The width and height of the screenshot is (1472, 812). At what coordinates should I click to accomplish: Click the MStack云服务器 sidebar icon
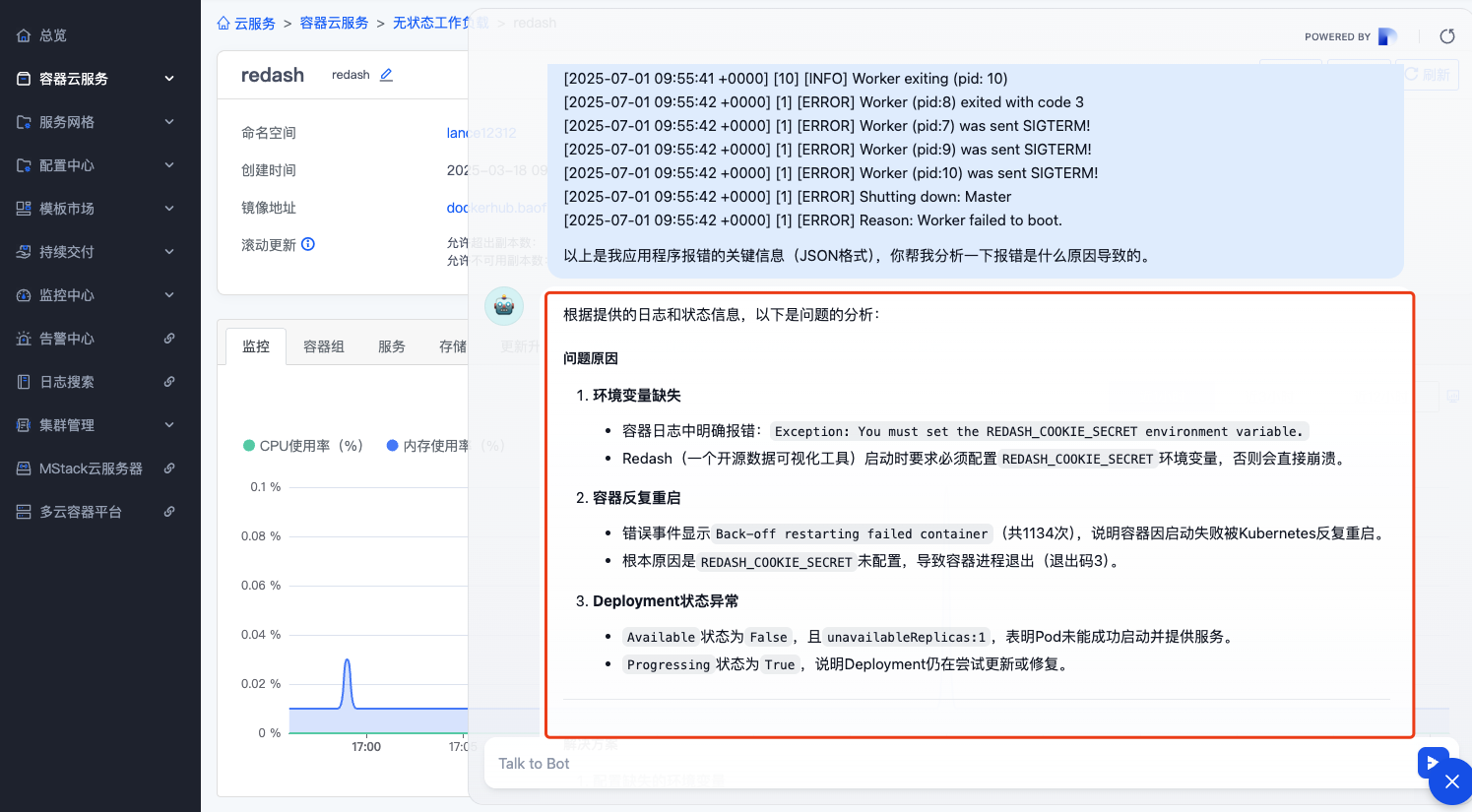click(x=24, y=468)
